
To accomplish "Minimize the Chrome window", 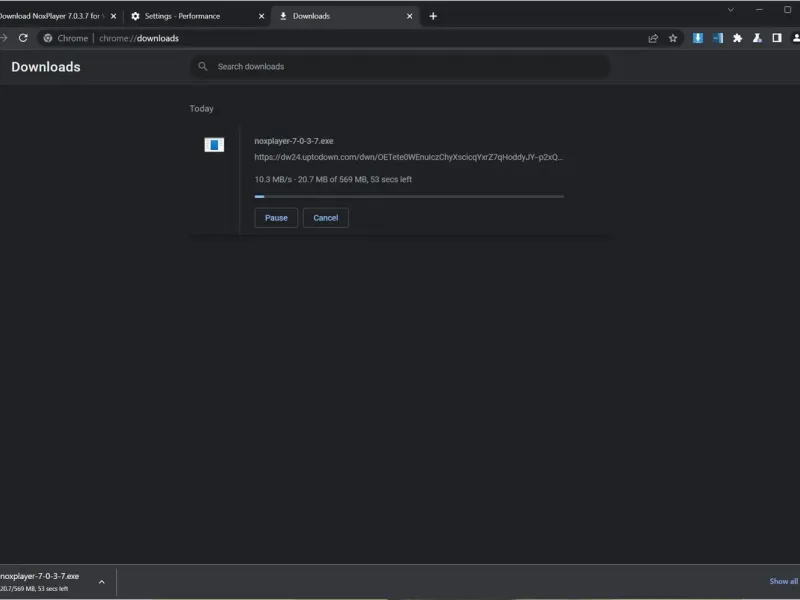I will coord(759,10).
